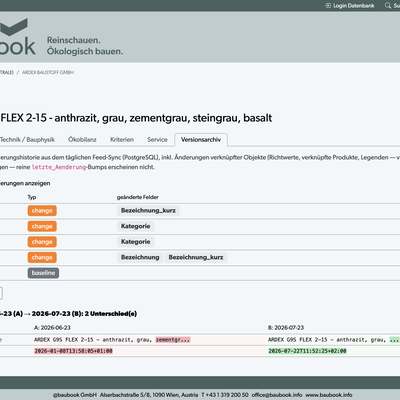Switch to the Ökobilanz tab
Screen dimensions: 400x400
(x=82, y=140)
